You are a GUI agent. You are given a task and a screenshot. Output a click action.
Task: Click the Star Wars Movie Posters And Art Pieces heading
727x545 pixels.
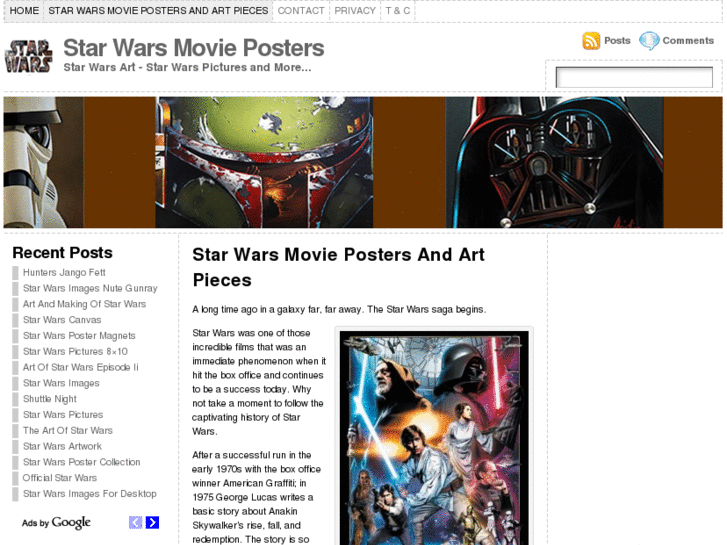(338, 267)
